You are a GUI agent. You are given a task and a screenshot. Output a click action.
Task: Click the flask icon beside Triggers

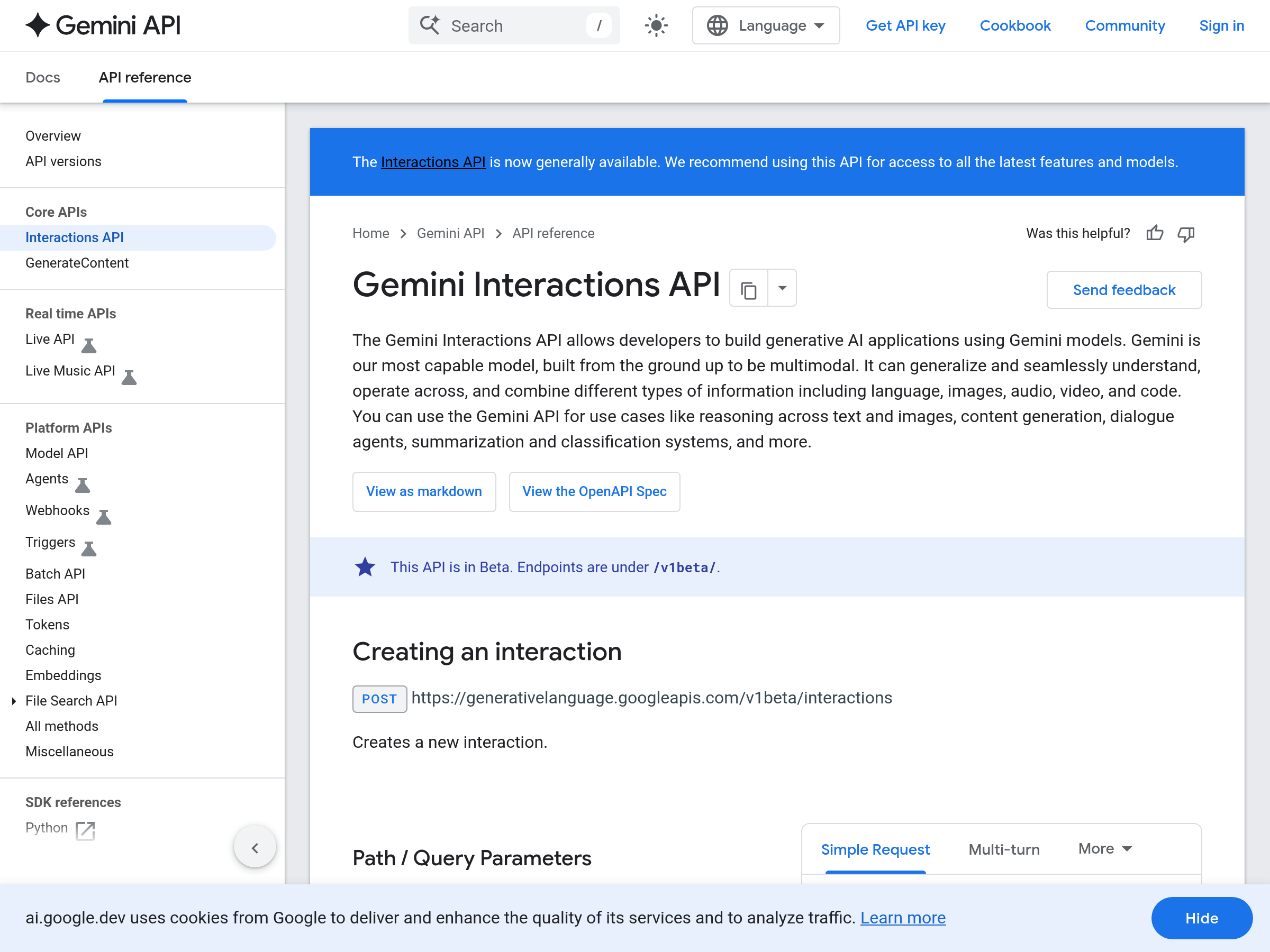89,548
